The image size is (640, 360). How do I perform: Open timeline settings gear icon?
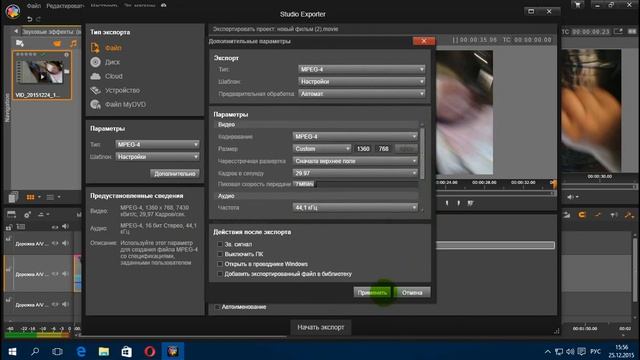coord(27,215)
